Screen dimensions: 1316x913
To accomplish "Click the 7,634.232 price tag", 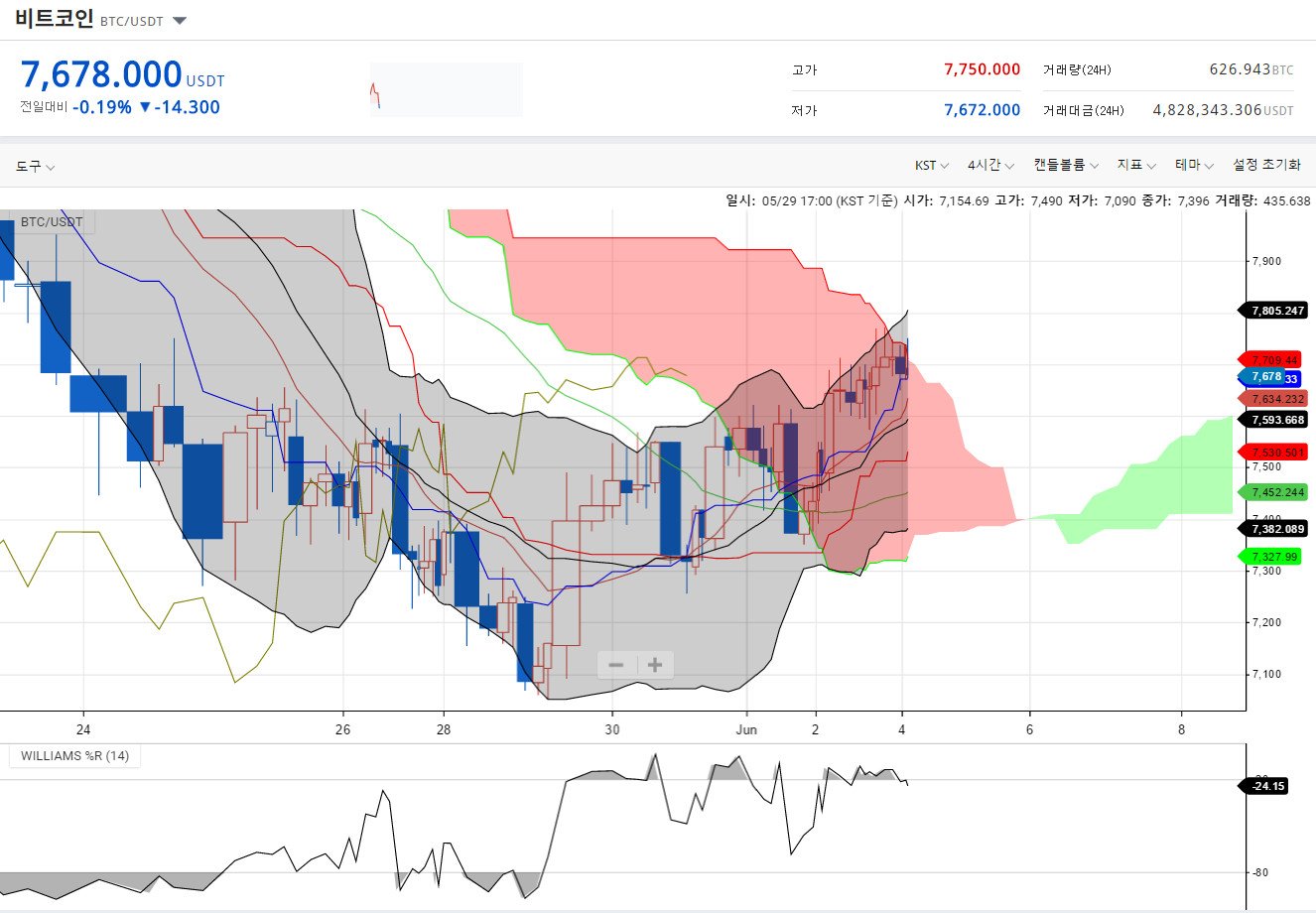I will click(x=1274, y=399).
